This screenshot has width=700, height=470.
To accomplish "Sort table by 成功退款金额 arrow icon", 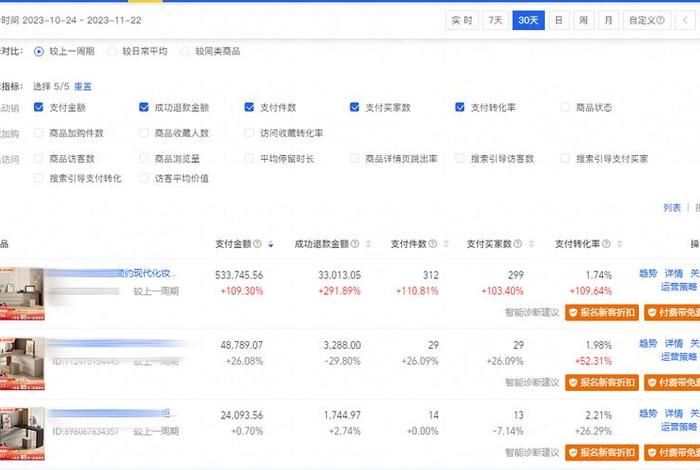I will [x=367, y=244].
